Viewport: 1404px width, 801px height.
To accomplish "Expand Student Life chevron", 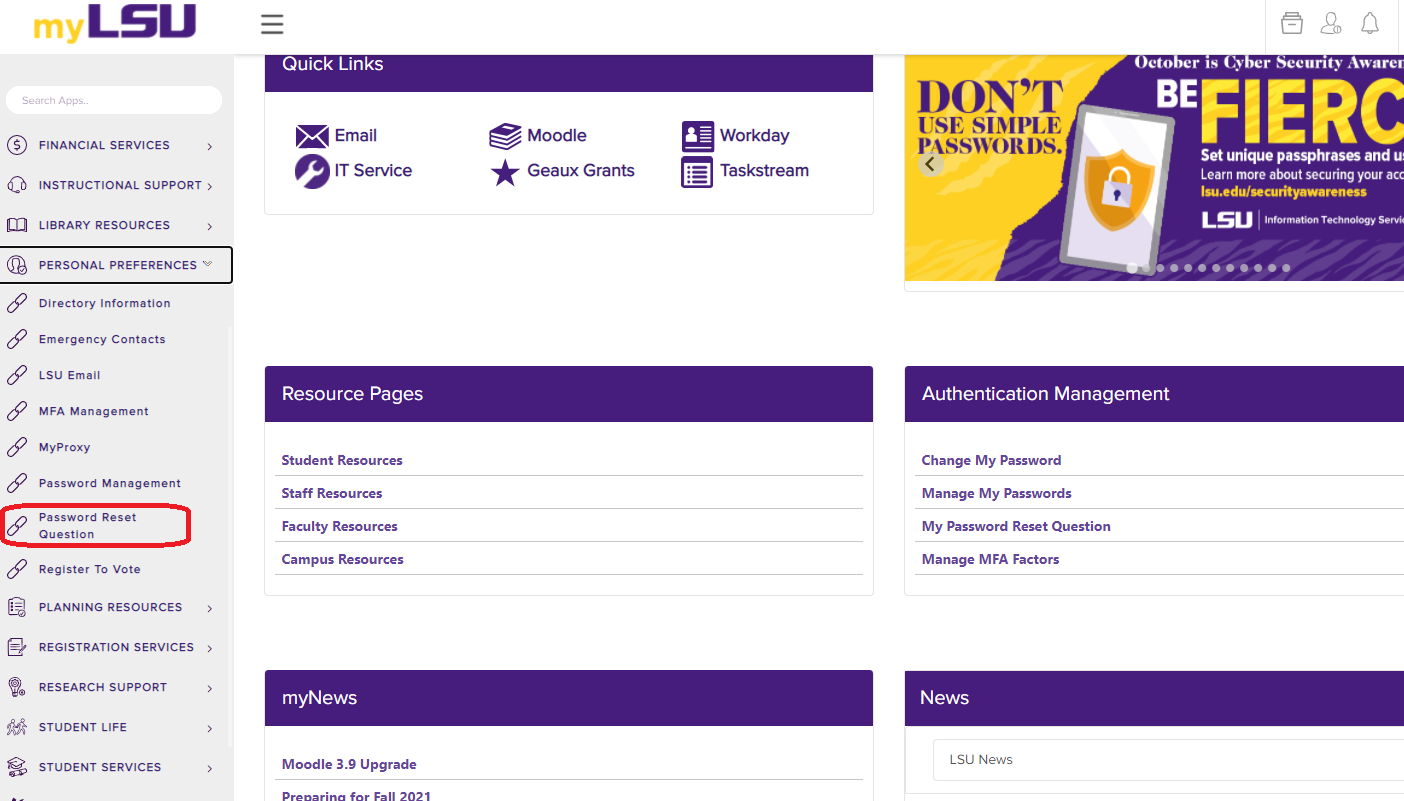I will click(210, 729).
